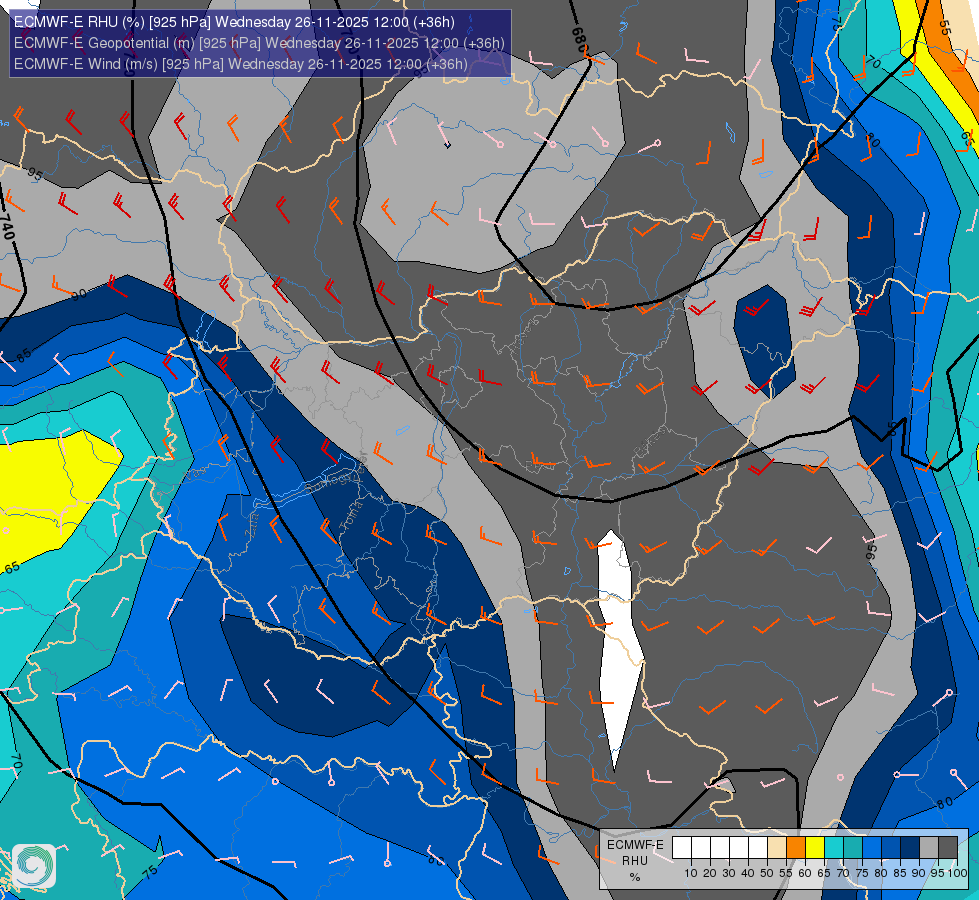The width and height of the screenshot is (979, 900).
Task: Click the '%' unit text in the legend
Action: [635, 877]
